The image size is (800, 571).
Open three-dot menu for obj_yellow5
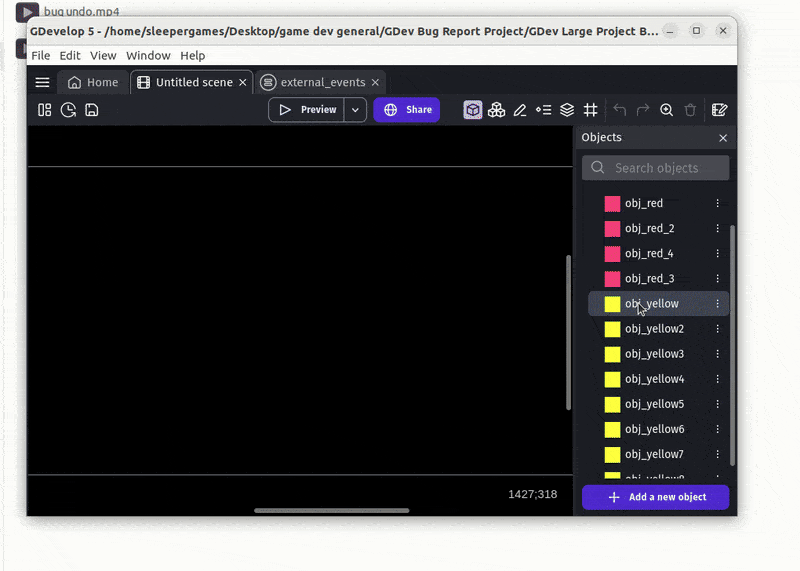click(x=717, y=404)
